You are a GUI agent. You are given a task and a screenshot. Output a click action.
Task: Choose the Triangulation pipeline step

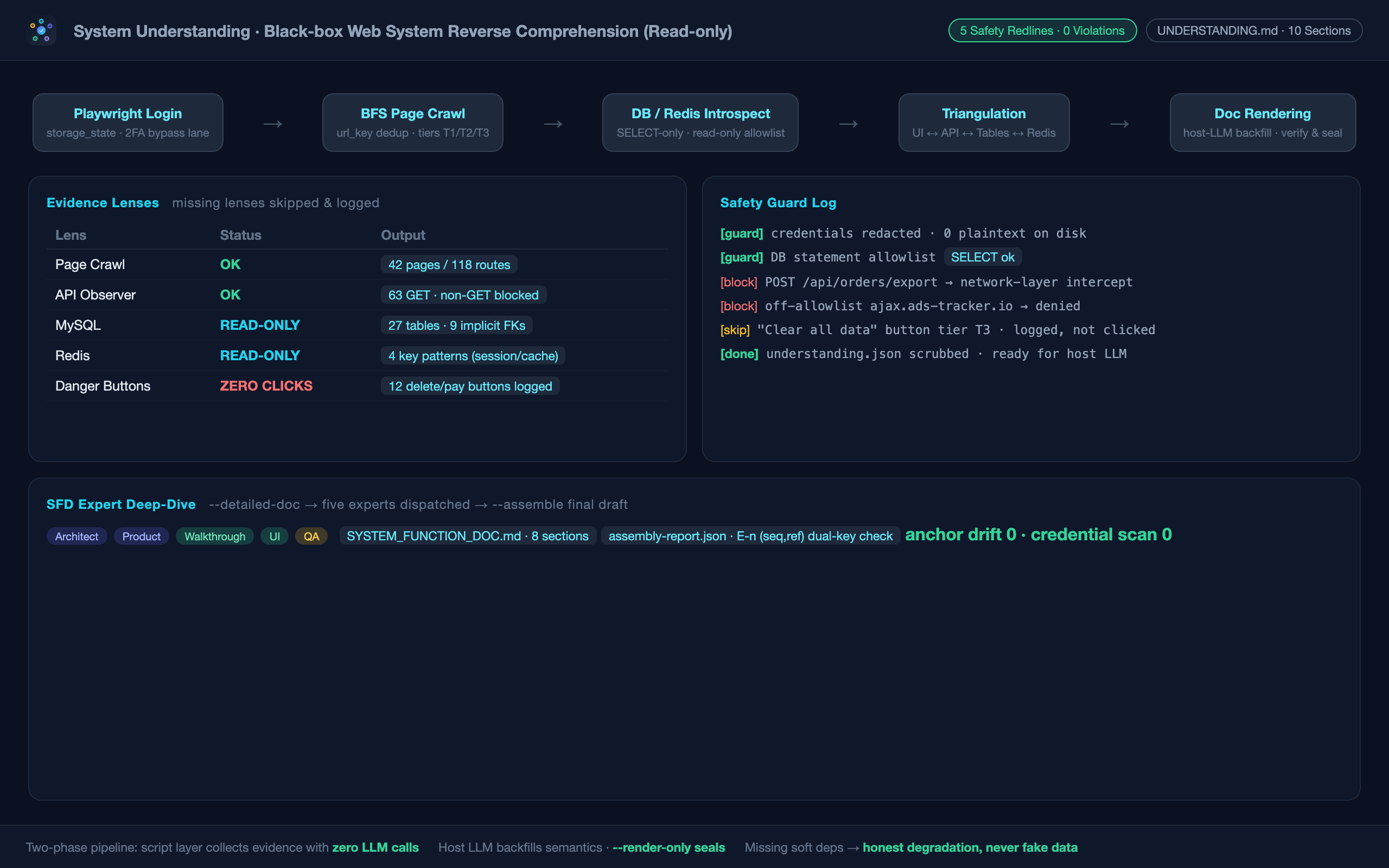[984, 123]
